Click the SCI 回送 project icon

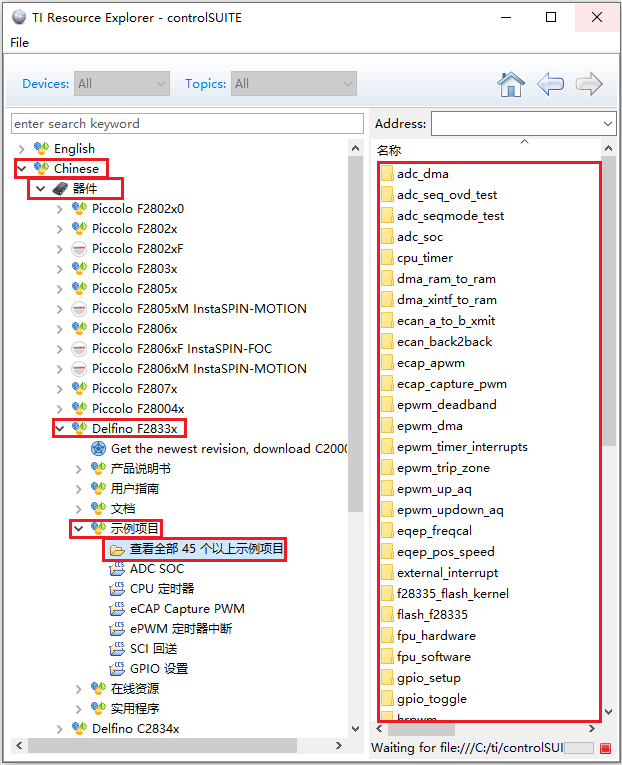point(117,649)
